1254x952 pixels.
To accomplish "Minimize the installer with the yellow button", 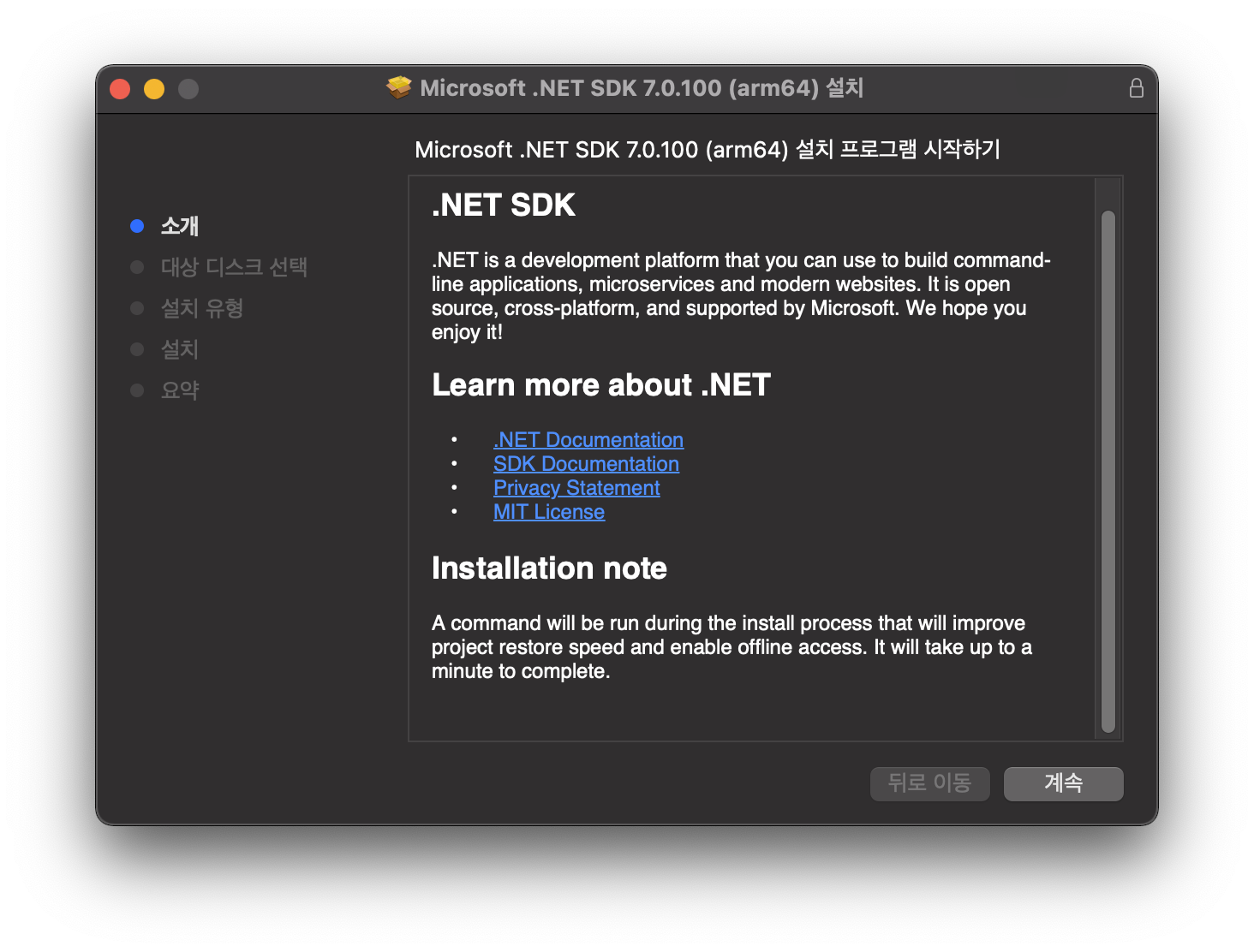I will point(154,89).
